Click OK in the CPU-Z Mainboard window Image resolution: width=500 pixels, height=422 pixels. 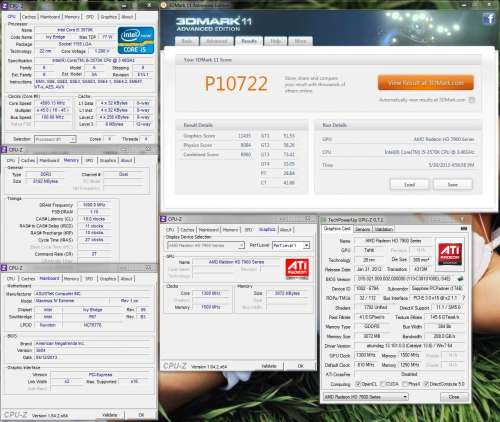(141, 415)
